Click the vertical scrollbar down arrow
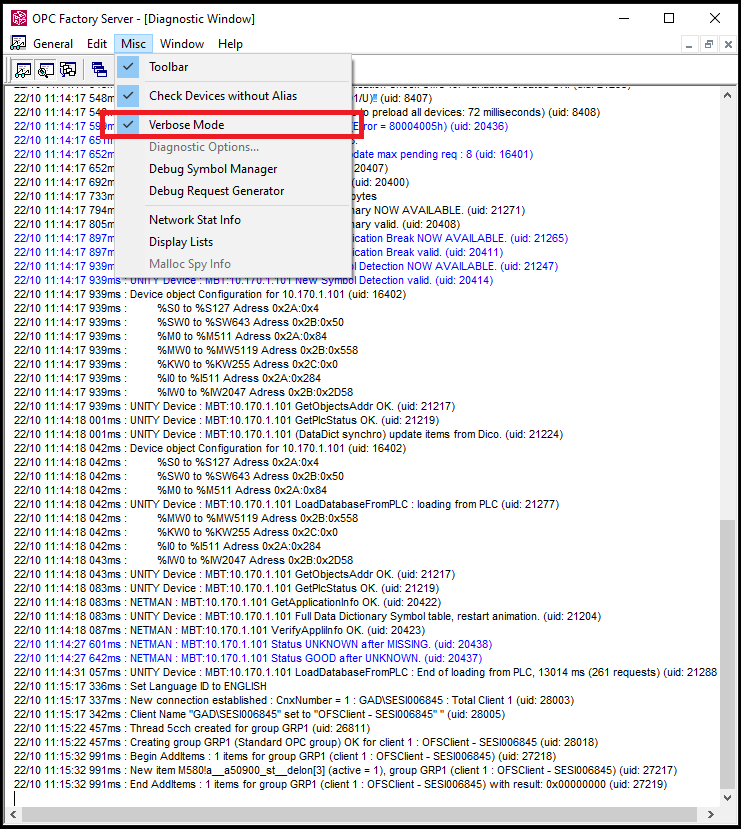The image size is (741, 829). 727,798
